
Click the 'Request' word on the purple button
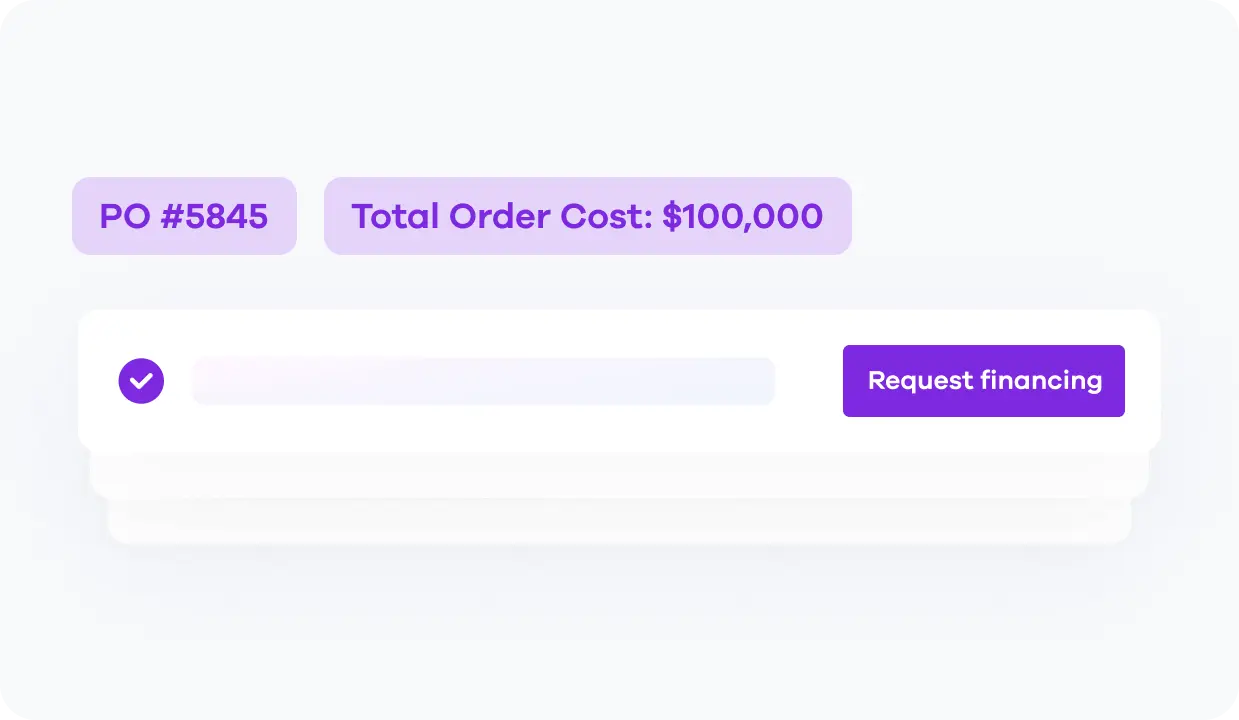[x=920, y=381]
